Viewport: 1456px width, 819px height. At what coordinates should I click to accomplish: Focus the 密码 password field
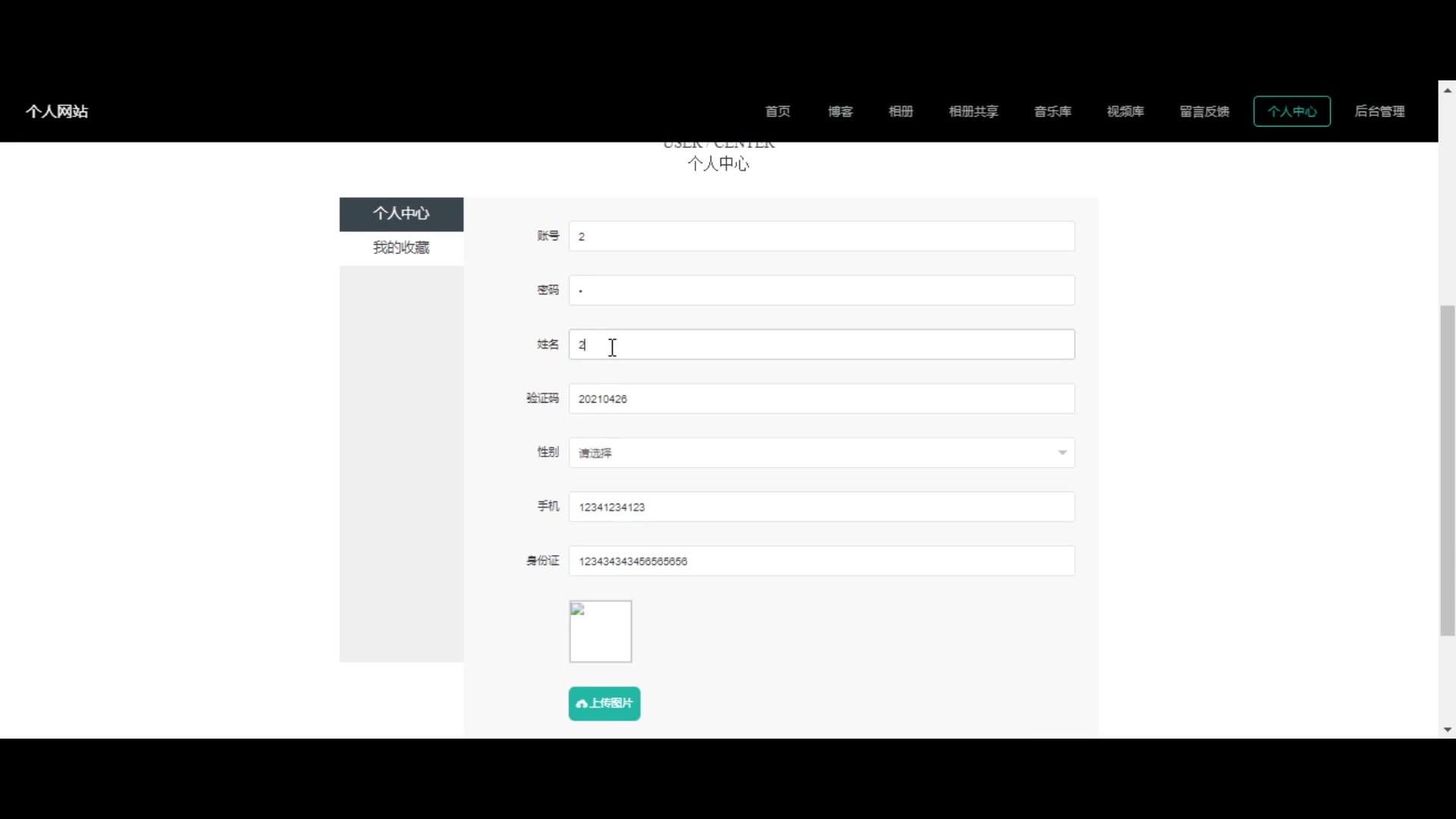821,290
